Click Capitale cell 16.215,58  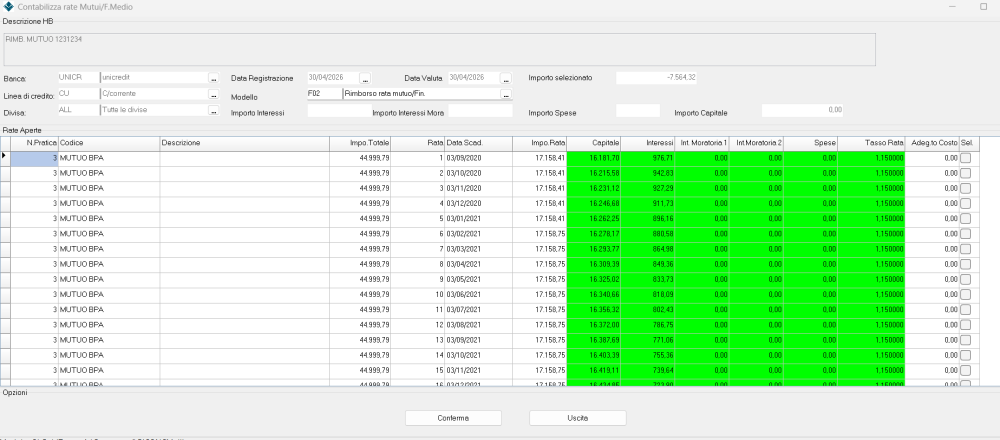click(594, 173)
